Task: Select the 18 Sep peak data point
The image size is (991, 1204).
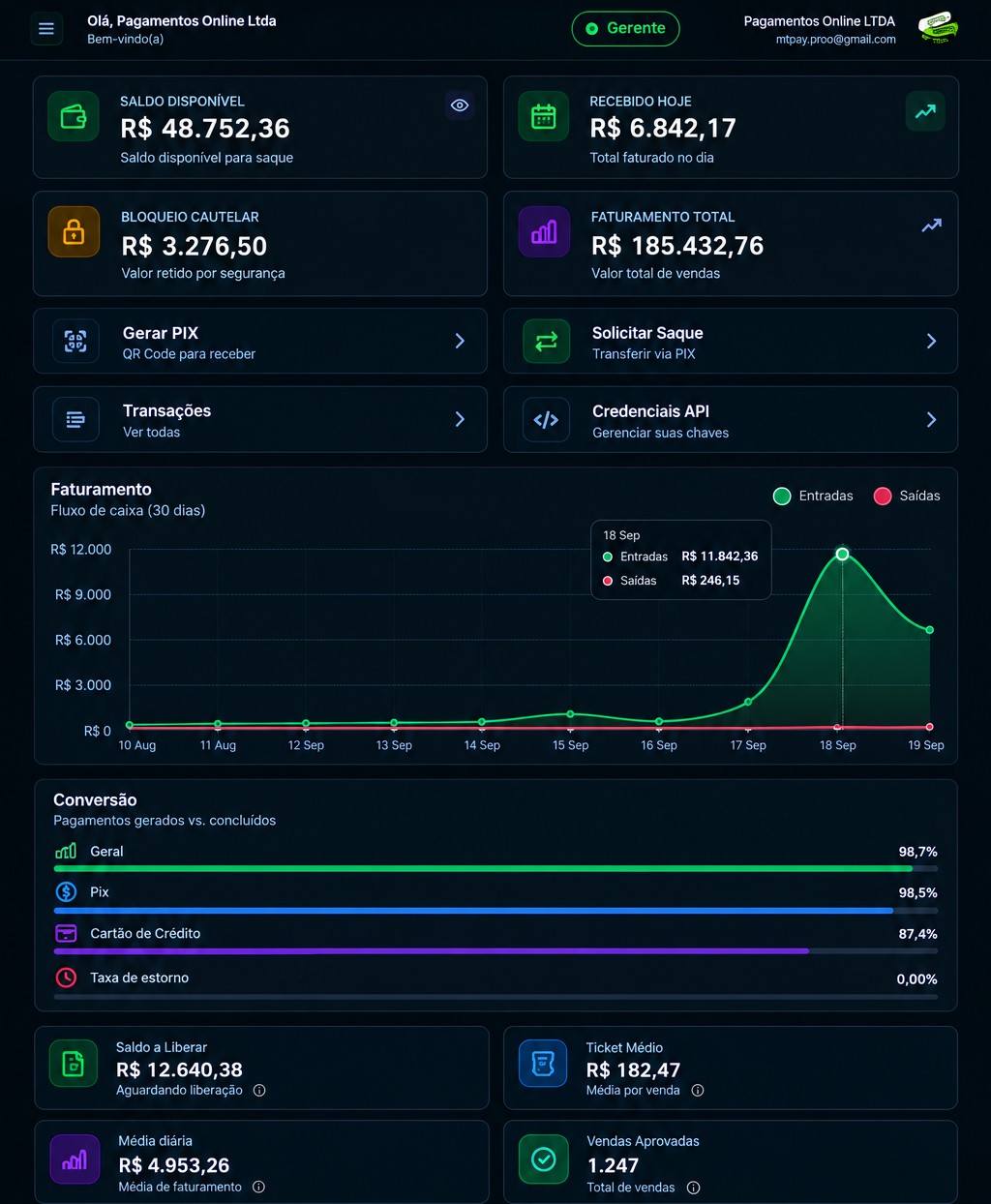Action: coord(842,554)
